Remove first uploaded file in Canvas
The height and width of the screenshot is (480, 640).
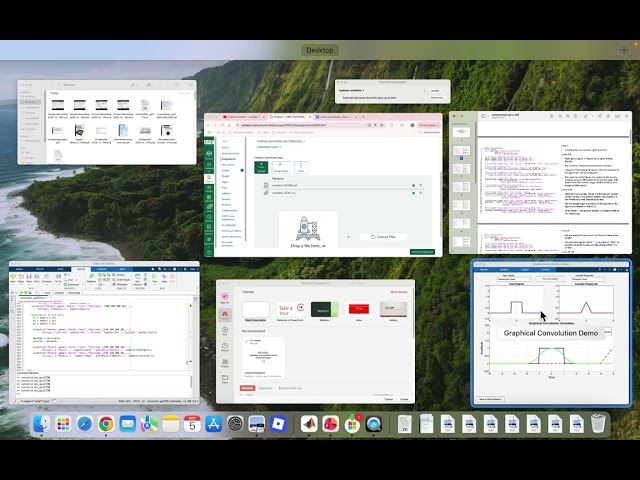[x=421, y=185]
